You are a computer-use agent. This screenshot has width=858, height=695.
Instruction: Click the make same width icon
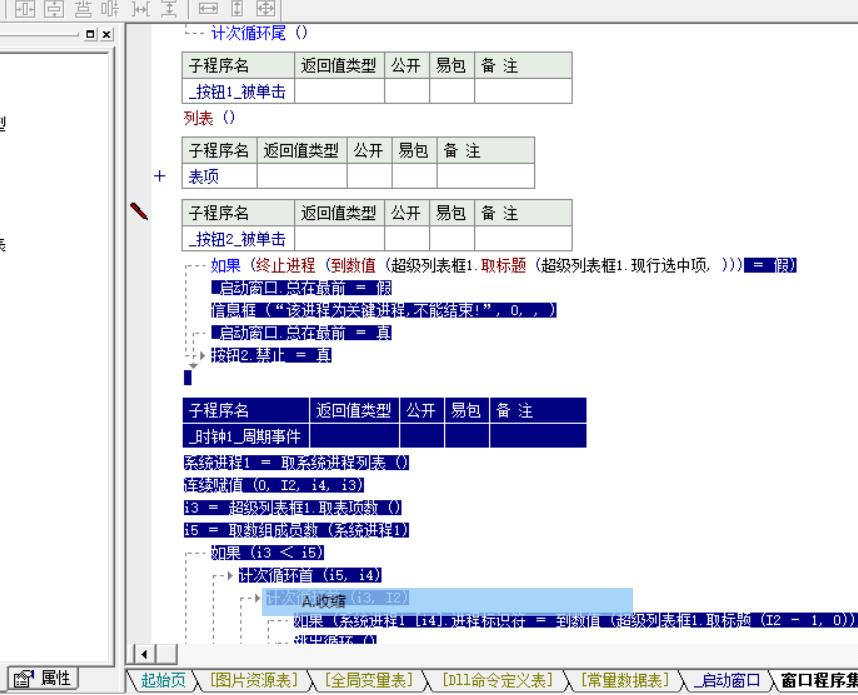coord(208,8)
